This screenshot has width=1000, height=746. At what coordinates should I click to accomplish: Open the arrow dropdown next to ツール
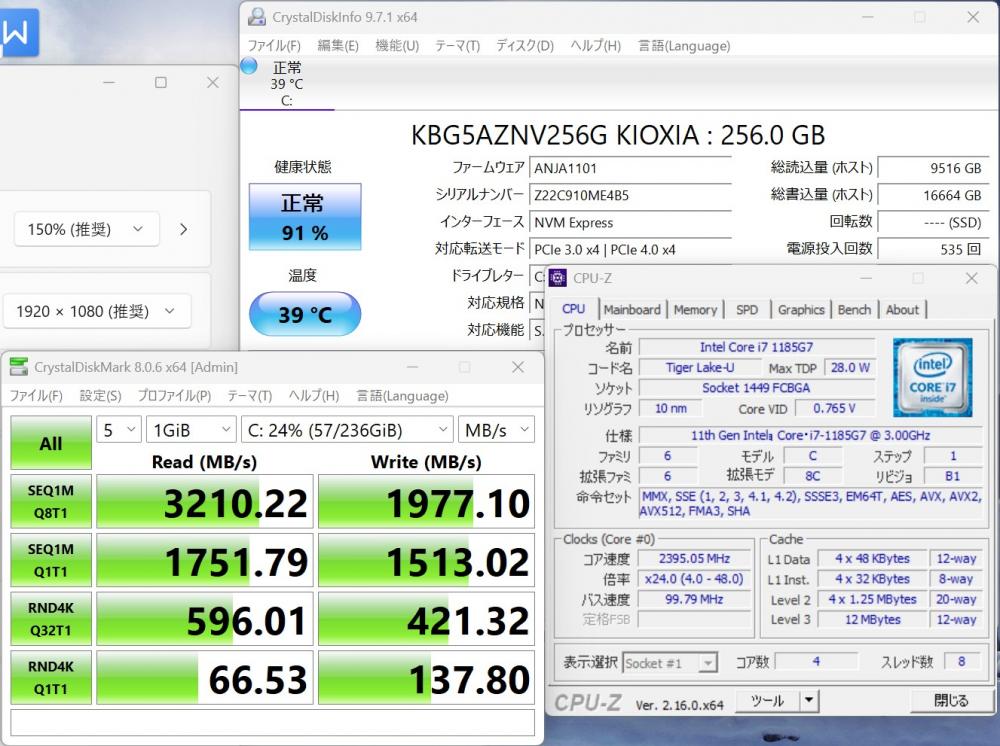(809, 701)
